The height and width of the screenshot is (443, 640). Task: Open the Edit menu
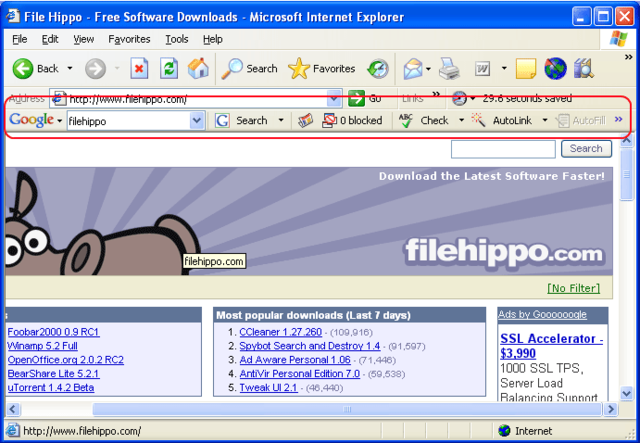coord(50,39)
